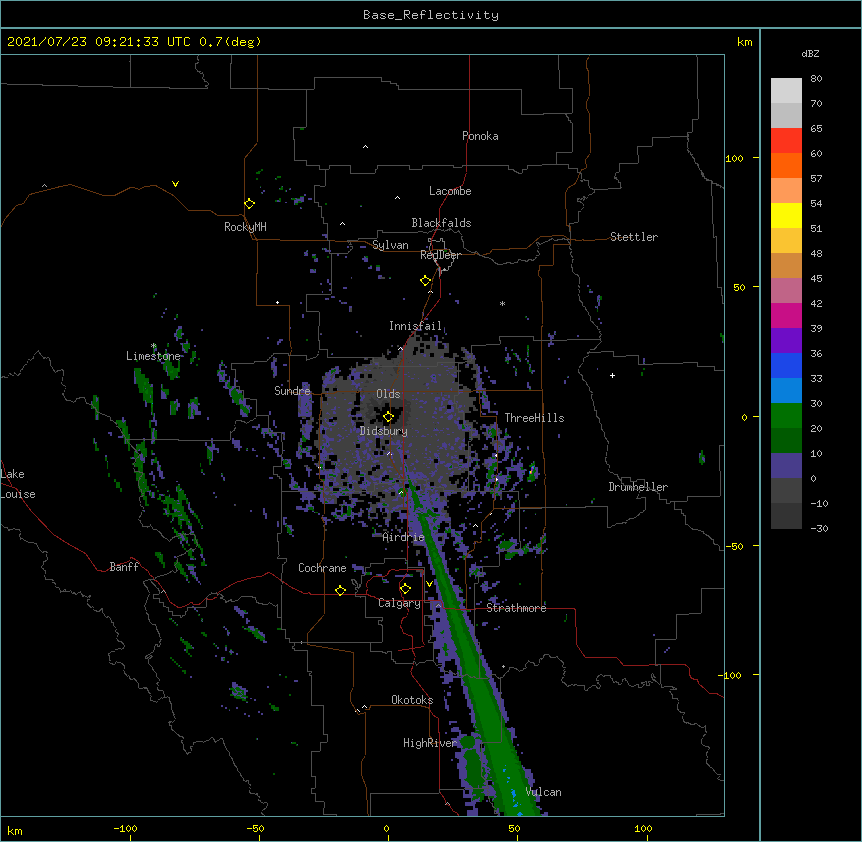Image resolution: width=862 pixels, height=842 pixels.
Task: Click the red 65 dBZ legend swatch
Action: 786,141
